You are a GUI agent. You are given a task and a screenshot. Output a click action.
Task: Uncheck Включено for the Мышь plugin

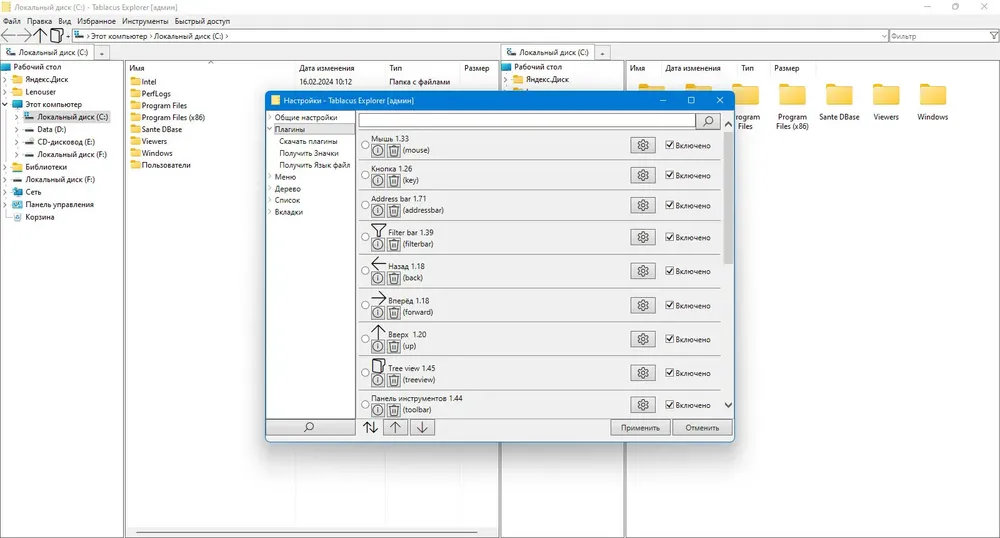click(x=670, y=145)
